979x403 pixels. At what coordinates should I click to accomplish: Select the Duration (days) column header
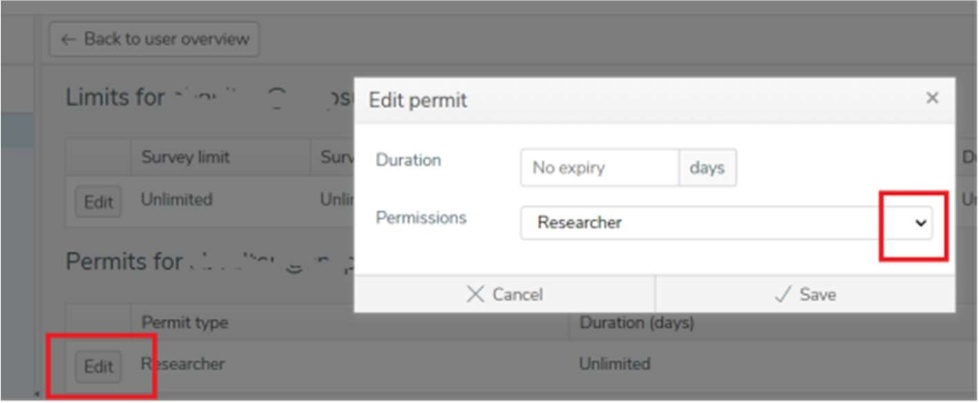[635, 323]
